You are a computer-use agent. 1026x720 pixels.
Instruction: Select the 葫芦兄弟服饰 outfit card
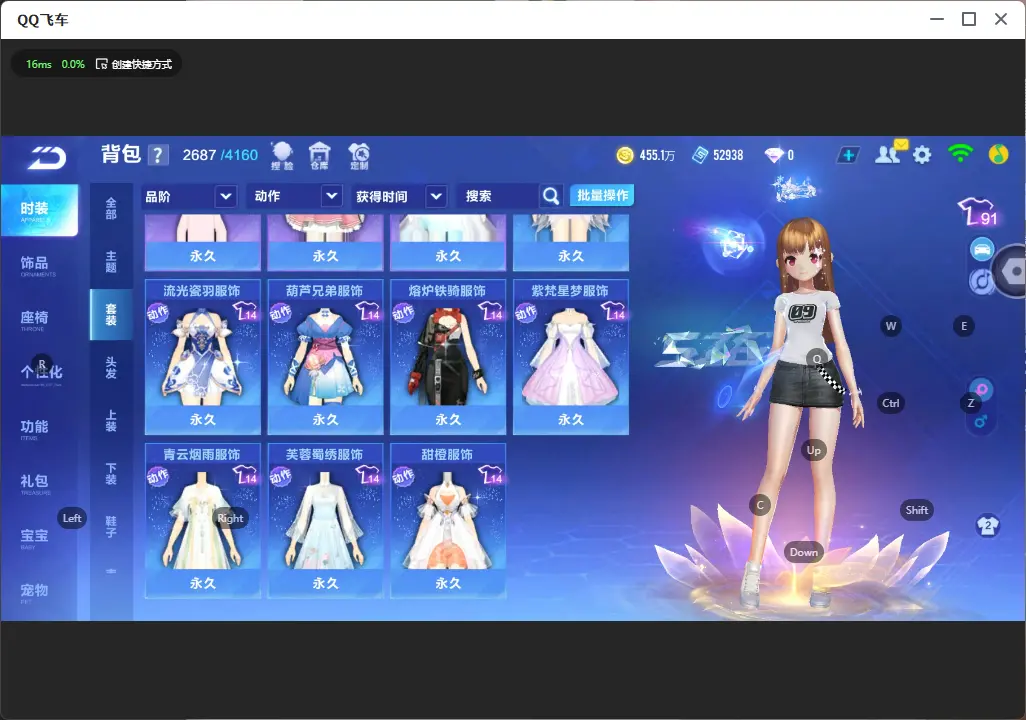325,357
